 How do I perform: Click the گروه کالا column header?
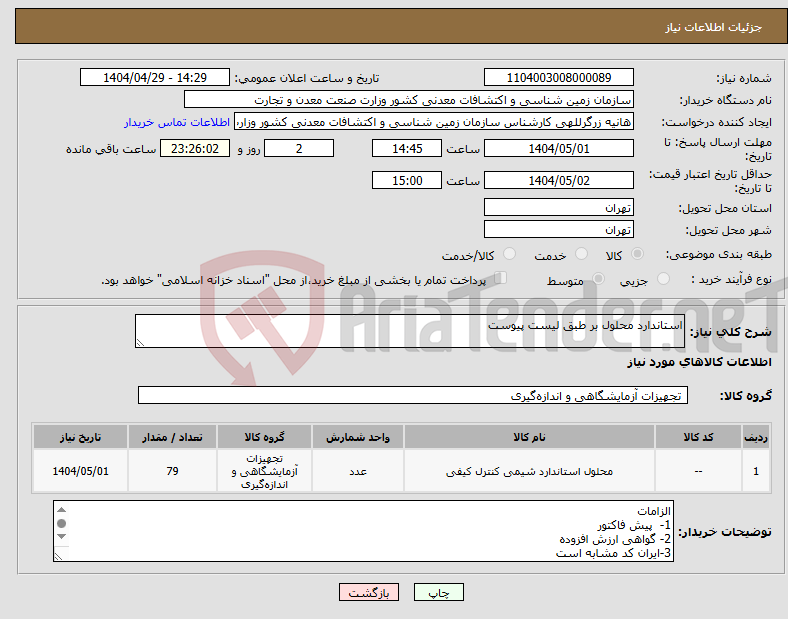264,437
